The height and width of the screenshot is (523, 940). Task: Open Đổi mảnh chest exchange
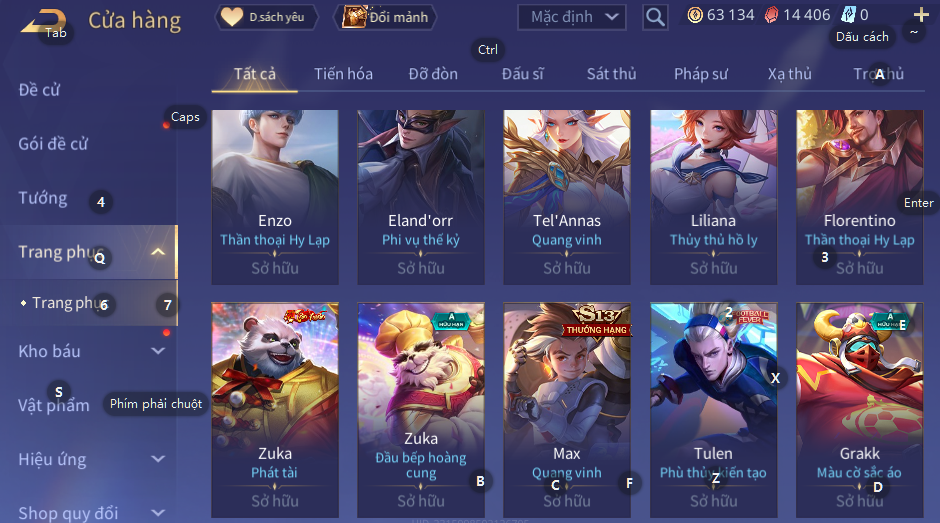pos(385,17)
